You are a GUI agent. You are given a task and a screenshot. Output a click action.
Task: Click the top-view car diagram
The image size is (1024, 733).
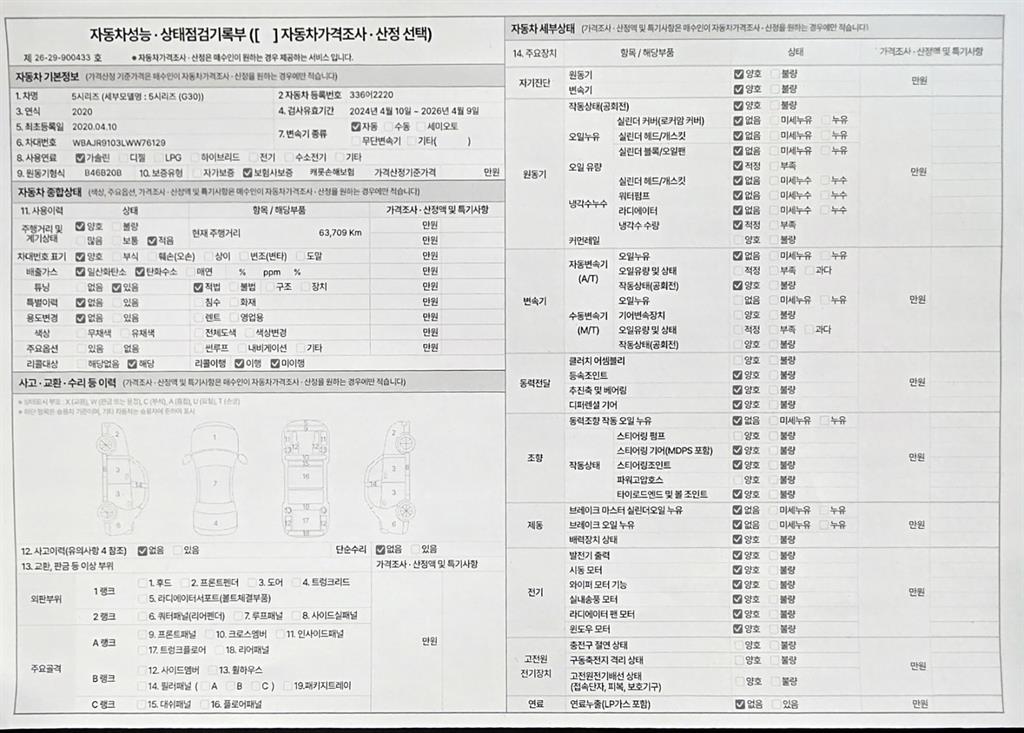click(x=214, y=478)
